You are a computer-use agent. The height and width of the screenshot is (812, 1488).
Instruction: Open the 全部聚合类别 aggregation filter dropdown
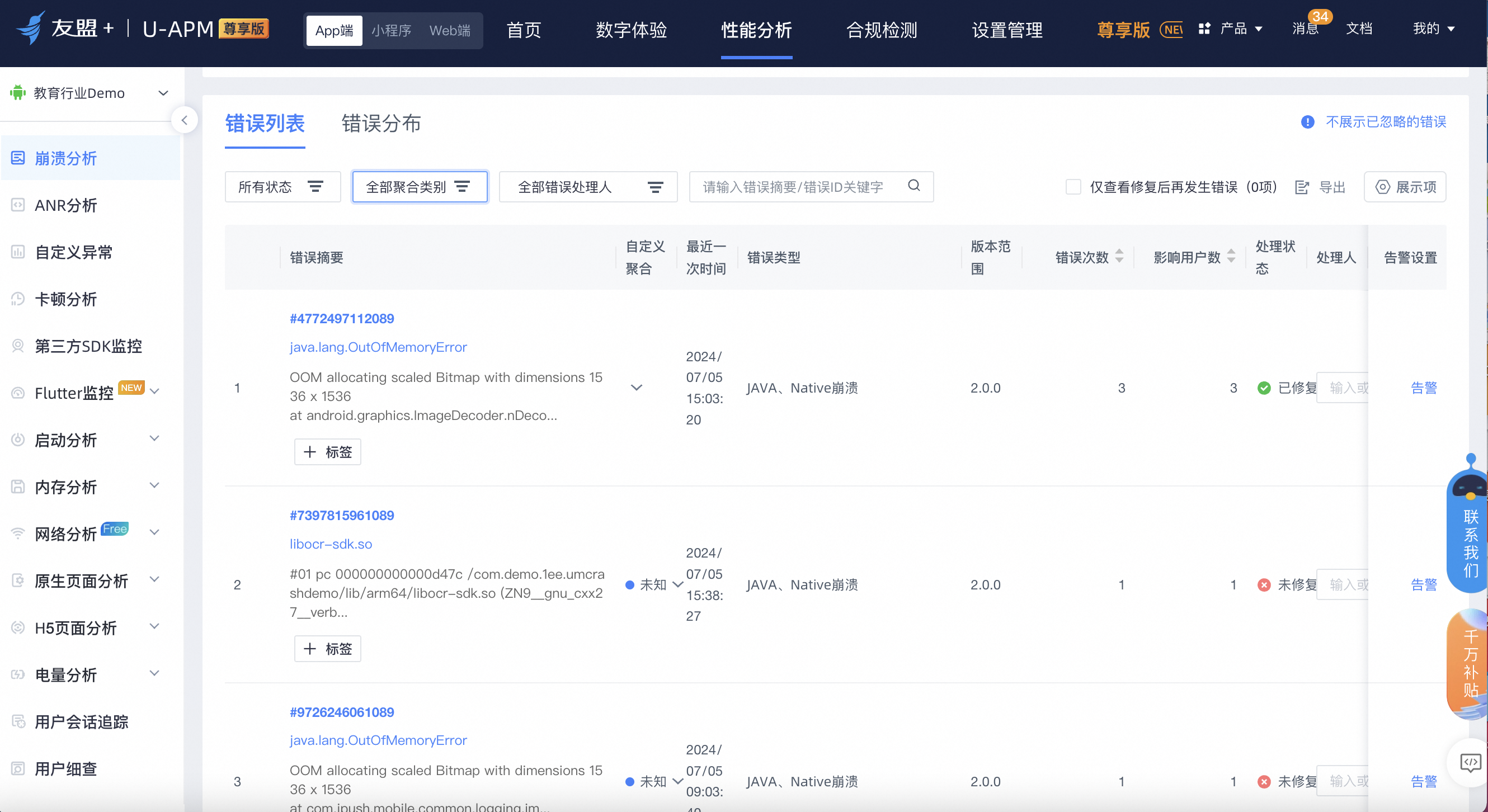[x=420, y=187]
